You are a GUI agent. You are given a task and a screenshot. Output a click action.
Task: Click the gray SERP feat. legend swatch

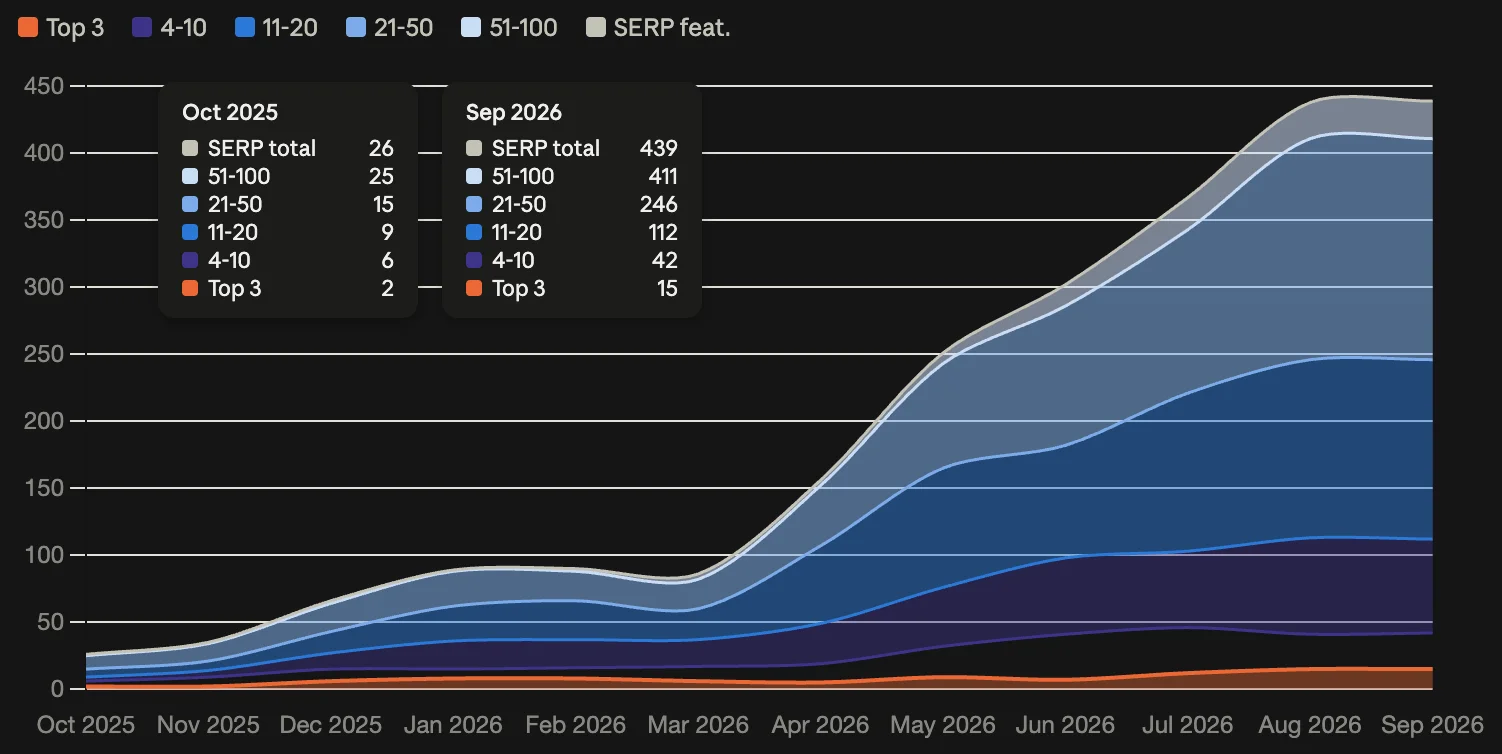[x=595, y=28]
